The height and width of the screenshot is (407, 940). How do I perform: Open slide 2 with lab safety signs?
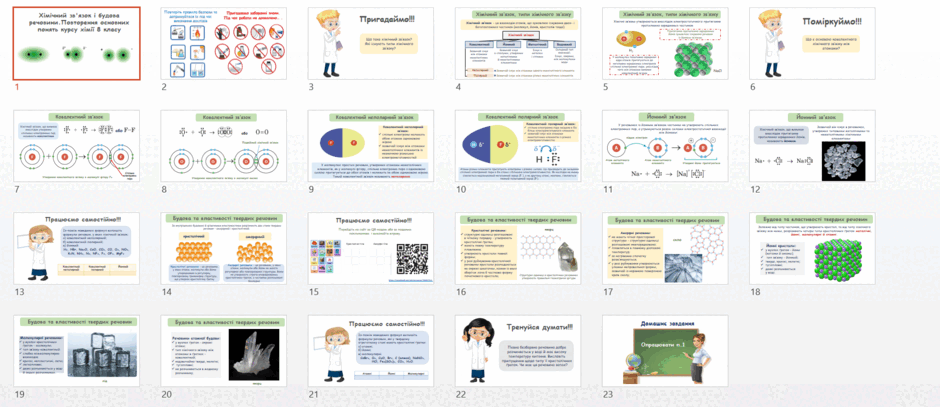(x=224, y=43)
